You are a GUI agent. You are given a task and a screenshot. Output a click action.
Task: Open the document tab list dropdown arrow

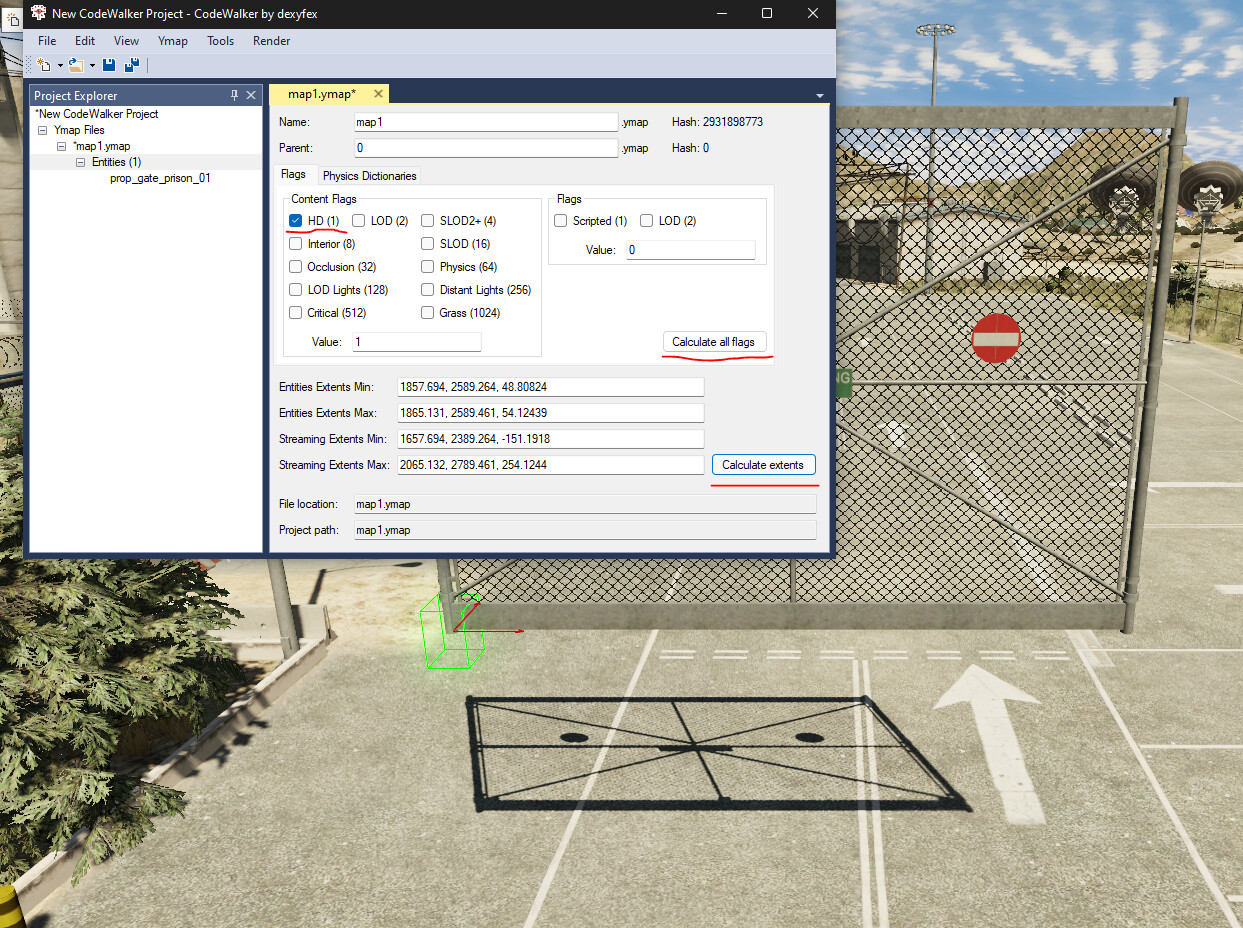820,96
